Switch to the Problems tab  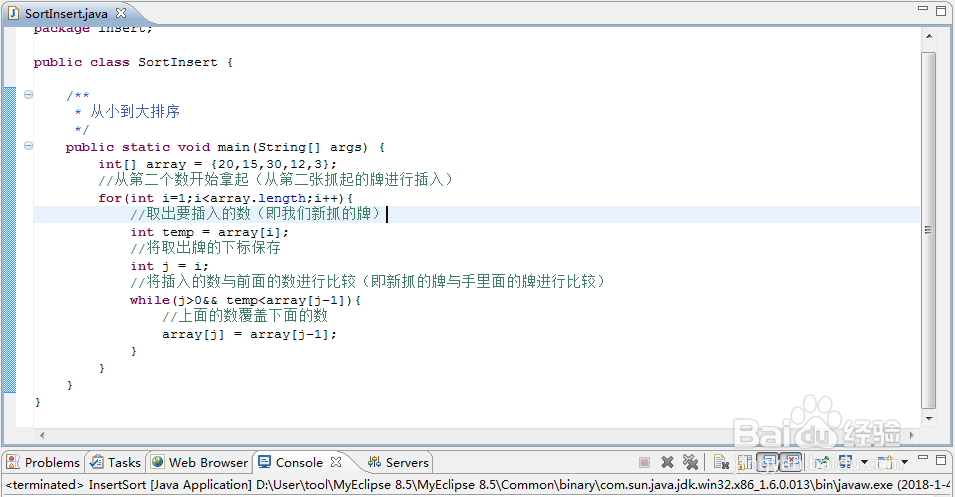43,462
